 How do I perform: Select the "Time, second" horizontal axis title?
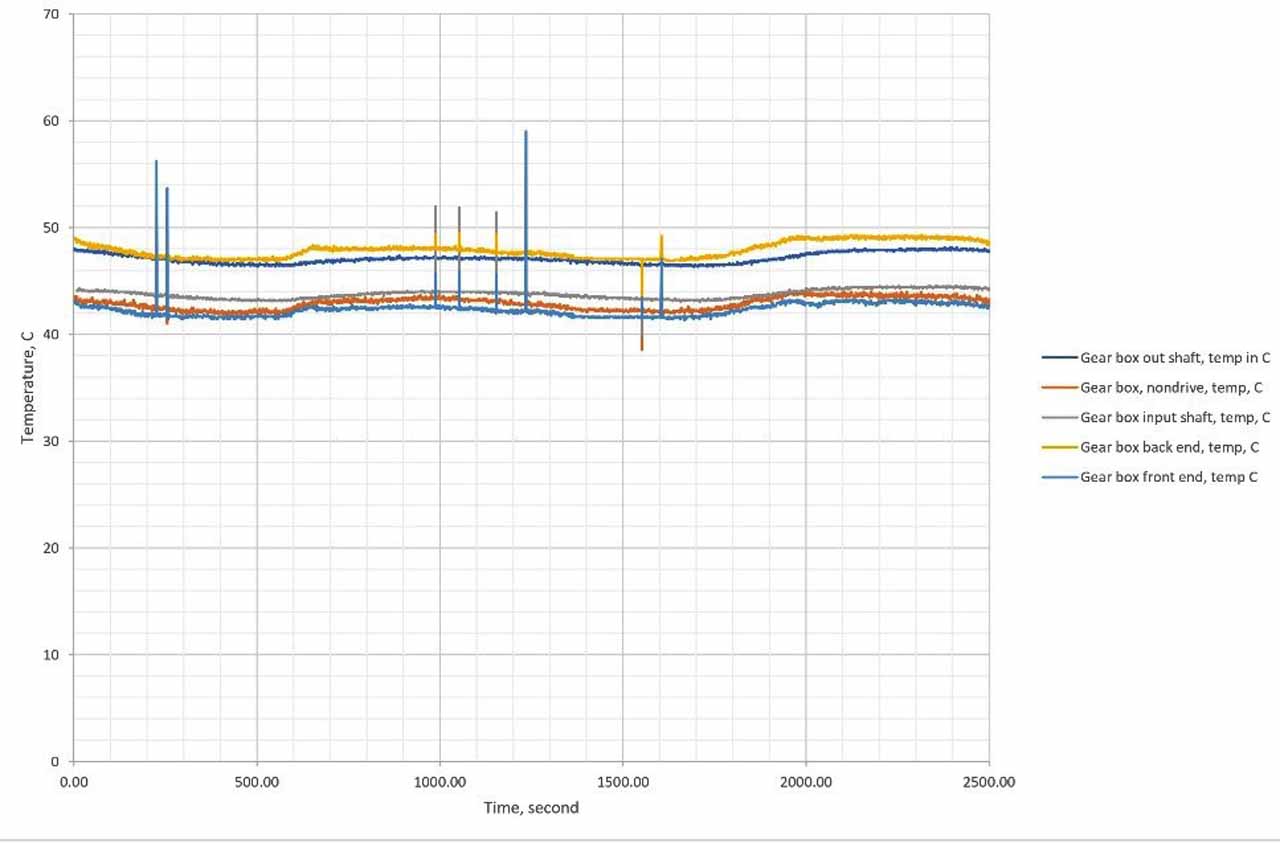(531, 807)
